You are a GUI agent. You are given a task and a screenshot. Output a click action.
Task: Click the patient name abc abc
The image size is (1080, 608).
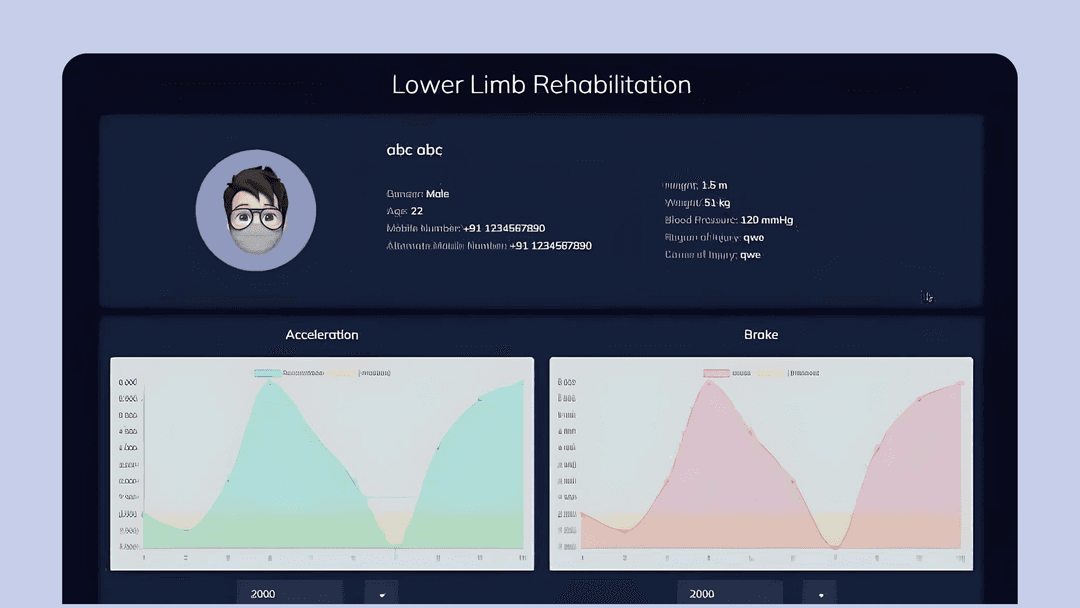pyautogui.click(x=413, y=150)
